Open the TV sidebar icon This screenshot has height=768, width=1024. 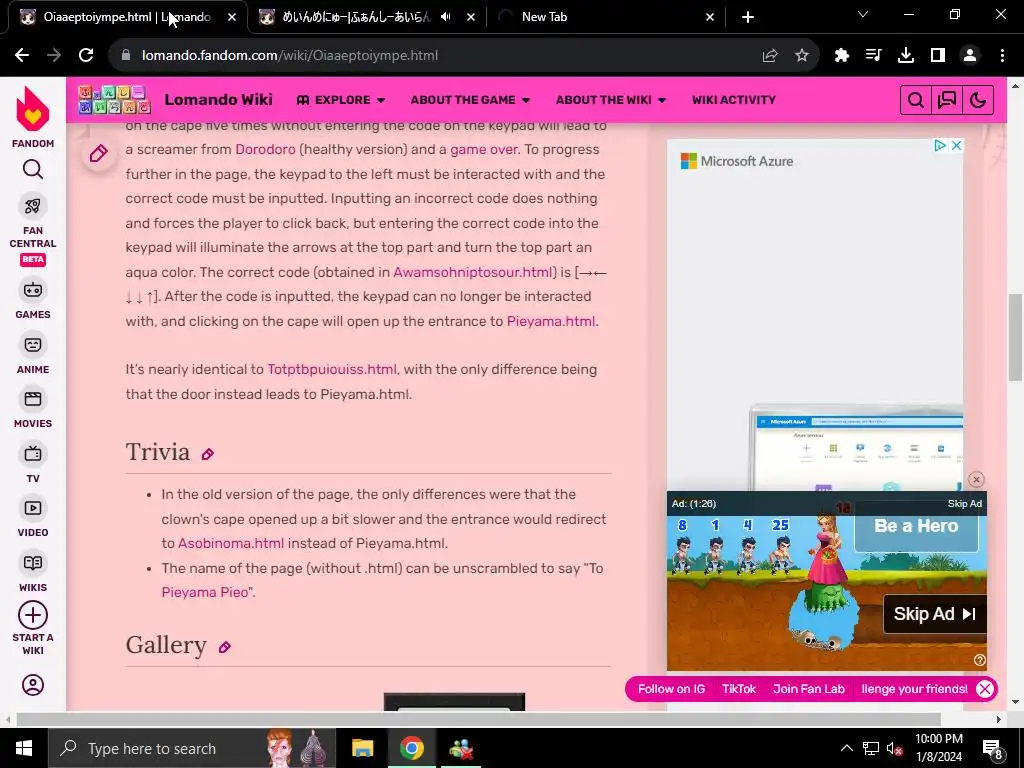click(x=33, y=454)
